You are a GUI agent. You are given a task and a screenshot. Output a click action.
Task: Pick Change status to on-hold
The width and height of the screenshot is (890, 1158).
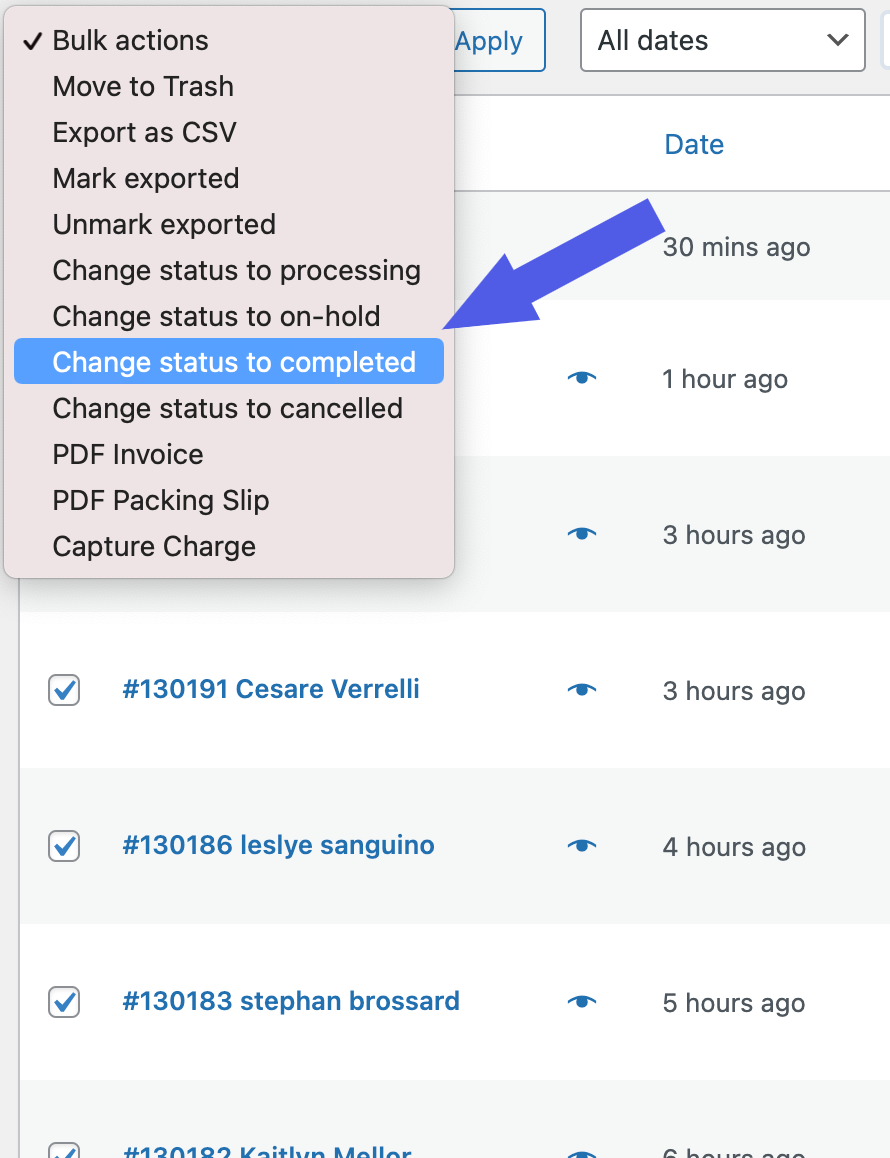pyautogui.click(x=216, y=316)
